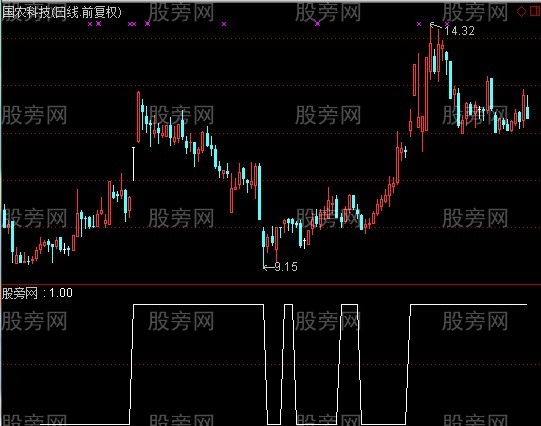Click the red diamond icon at chart corner
Viewport: 541px width, 426px height.
tap(521, 11)
